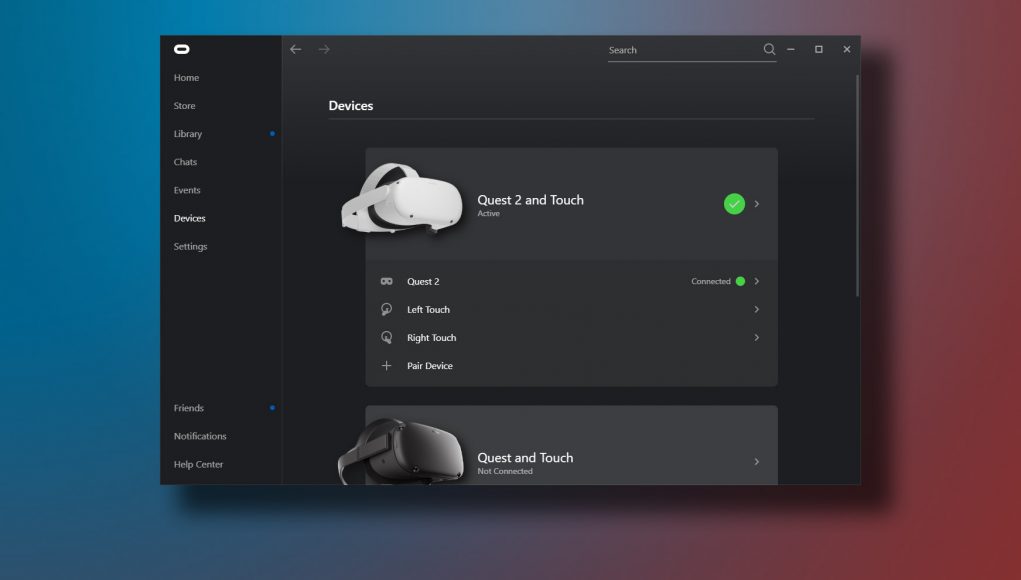
Task: Click the plus icon next to Pair Device
Action: click(x=387, y=365)
